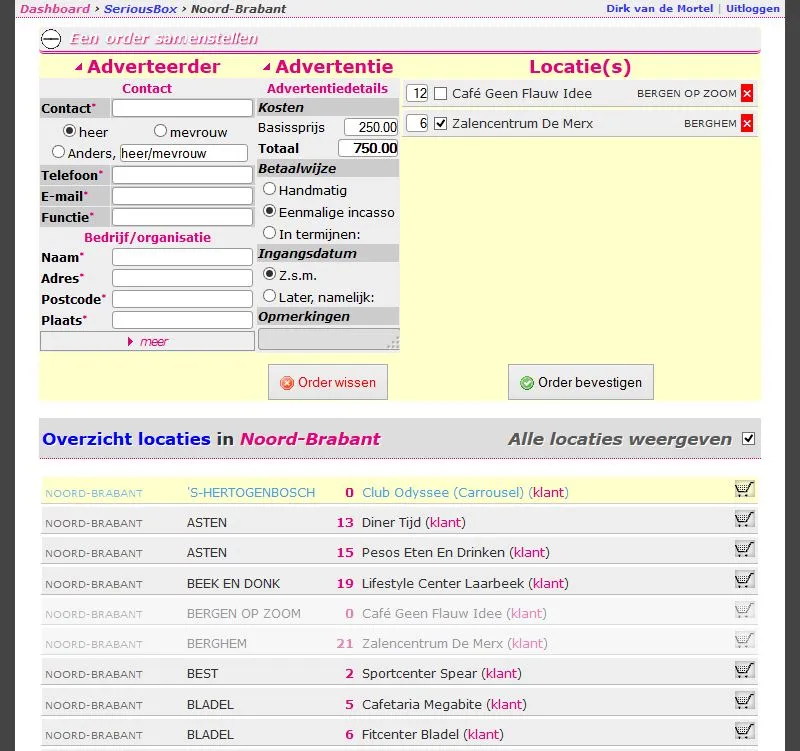Select 'Z.s.m.' start date option
Viewport: 800px width, 751px height.
point(269,274)
